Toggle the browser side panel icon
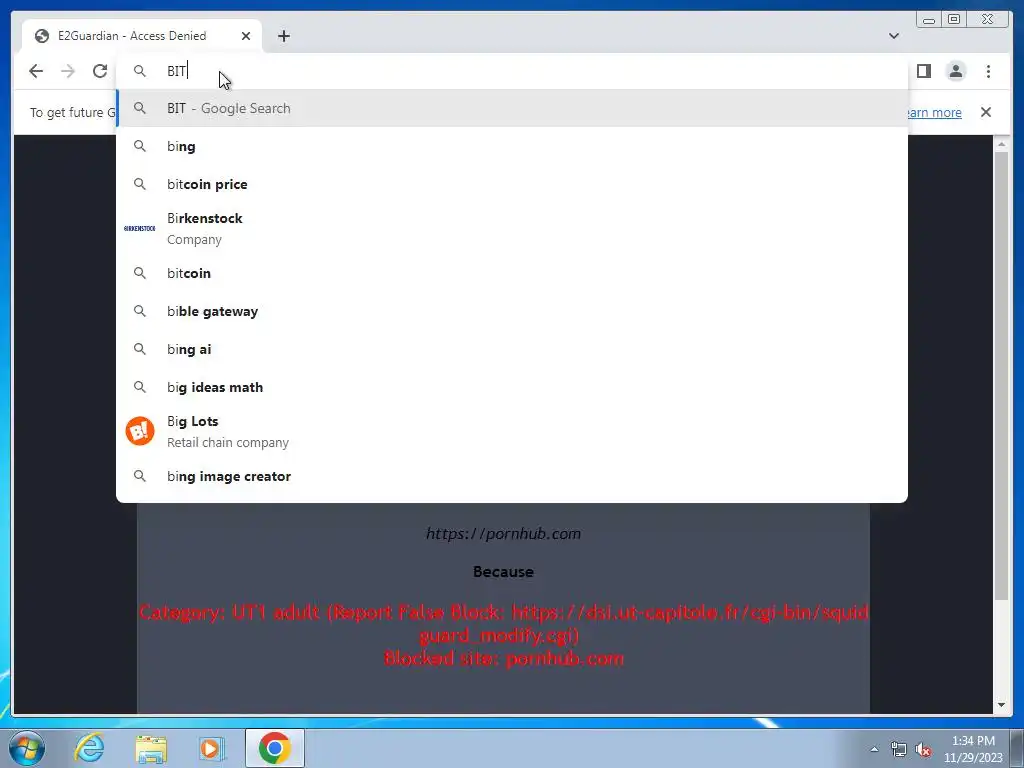This screenshot has width=1024, height=768. (923, 71)
